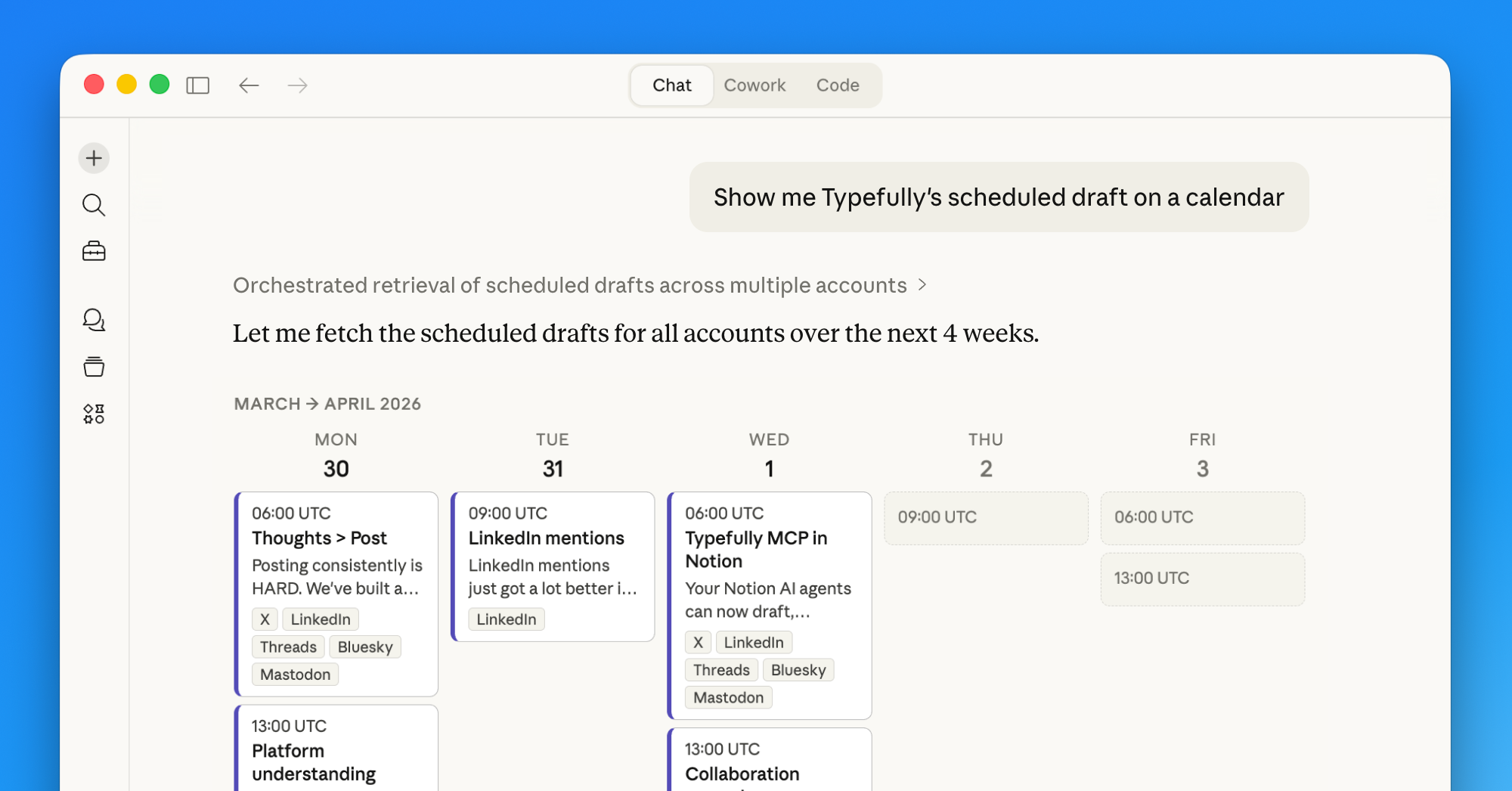Click empty Friday 13:00 UTC slot
Viewport: 1512px width, 791px height.
(x=1202, y=579)
